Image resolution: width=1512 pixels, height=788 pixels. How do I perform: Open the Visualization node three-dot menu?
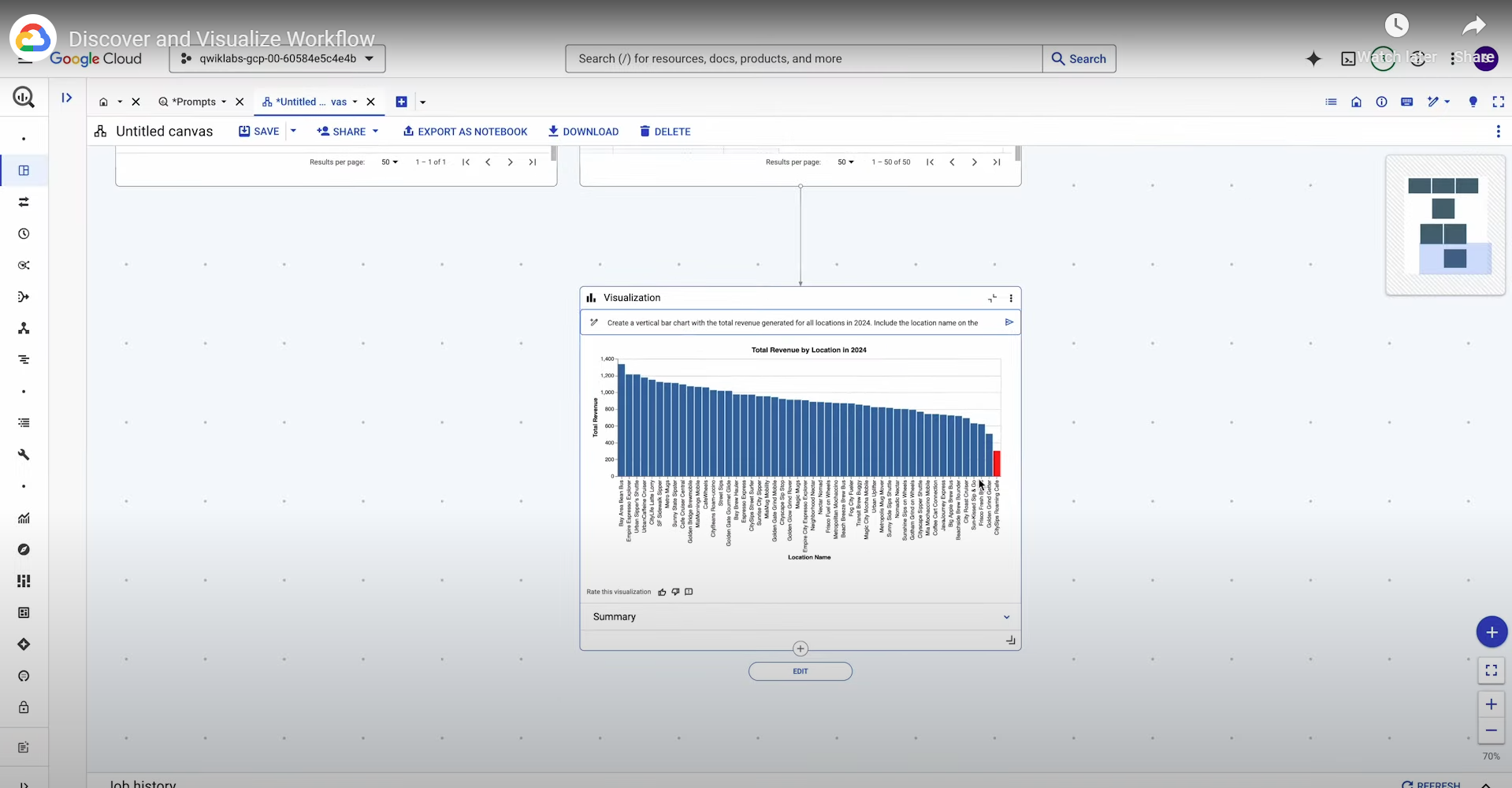click(x=1011, y=298)
